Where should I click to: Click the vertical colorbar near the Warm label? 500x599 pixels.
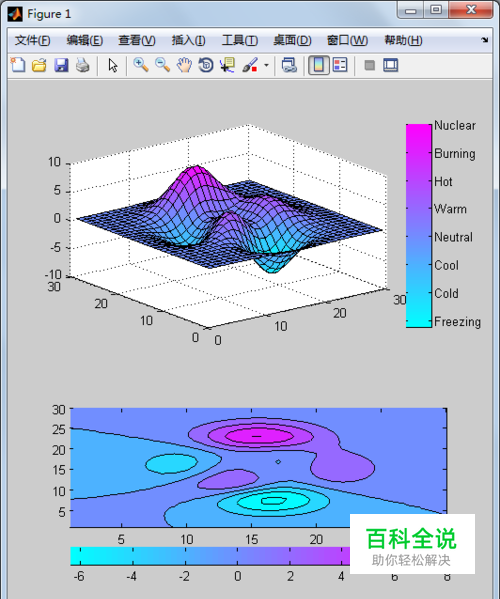coord(419,209)
